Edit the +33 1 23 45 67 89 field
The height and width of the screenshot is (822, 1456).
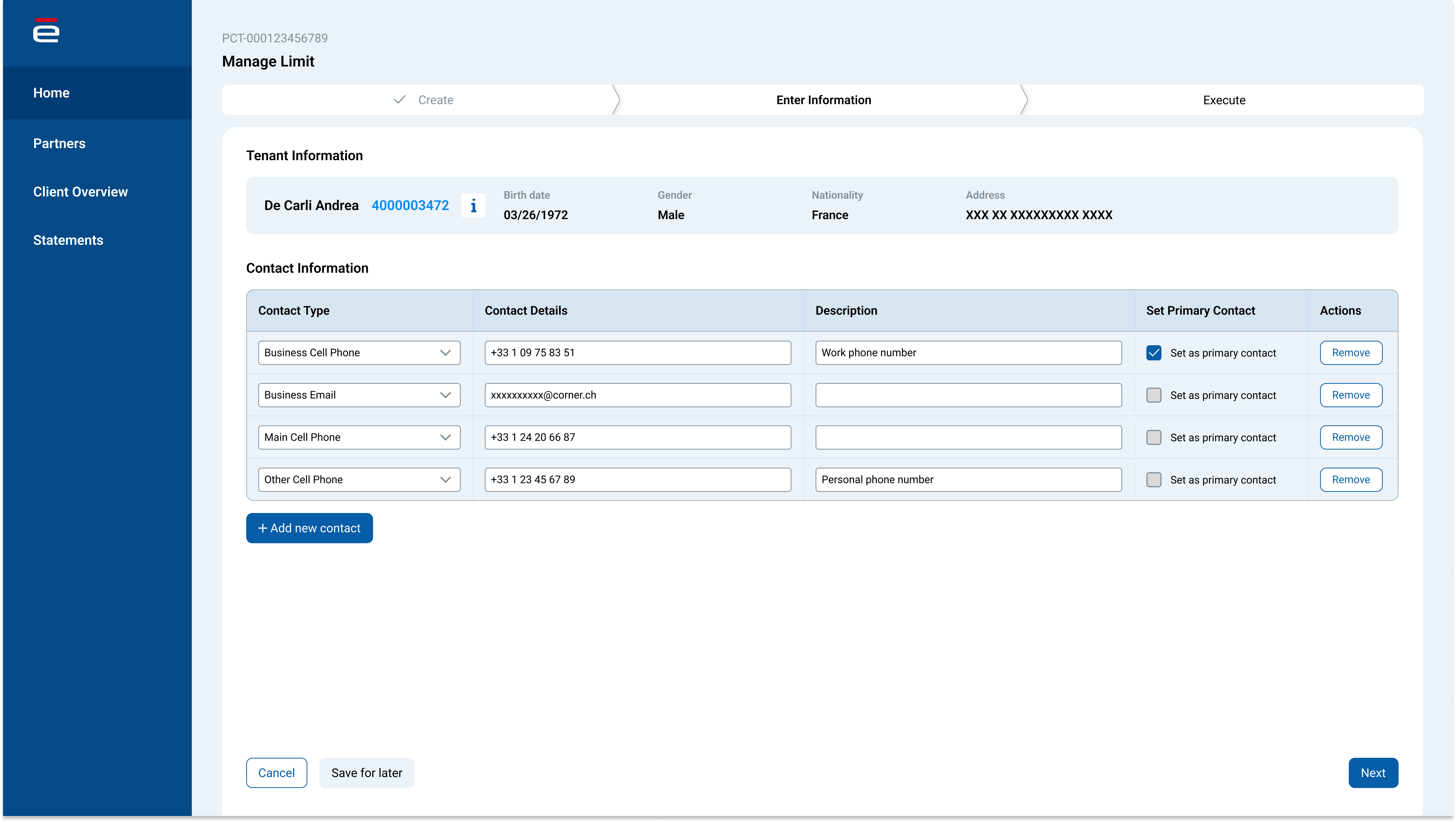[x=638, y=480]
